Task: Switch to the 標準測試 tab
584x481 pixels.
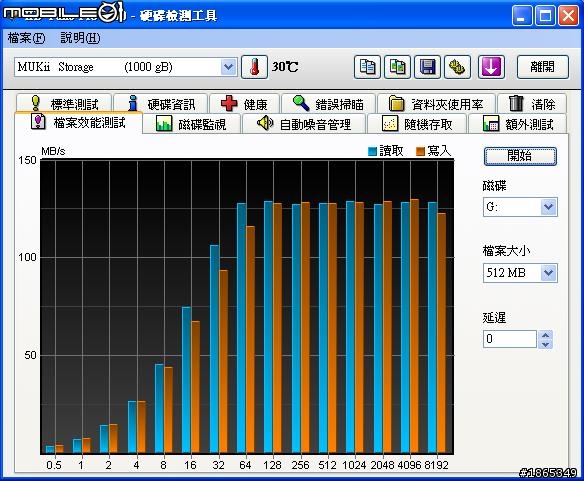Action: tap(64, 104)
